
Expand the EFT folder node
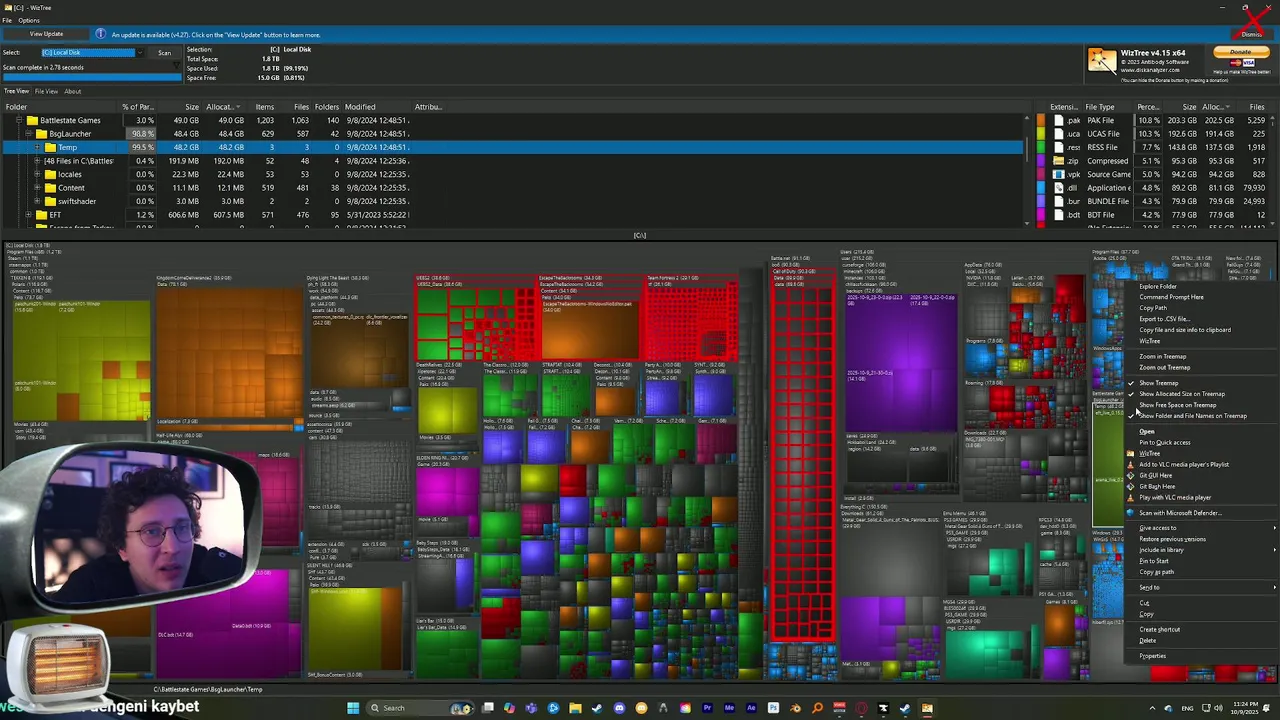click(27, 215)
